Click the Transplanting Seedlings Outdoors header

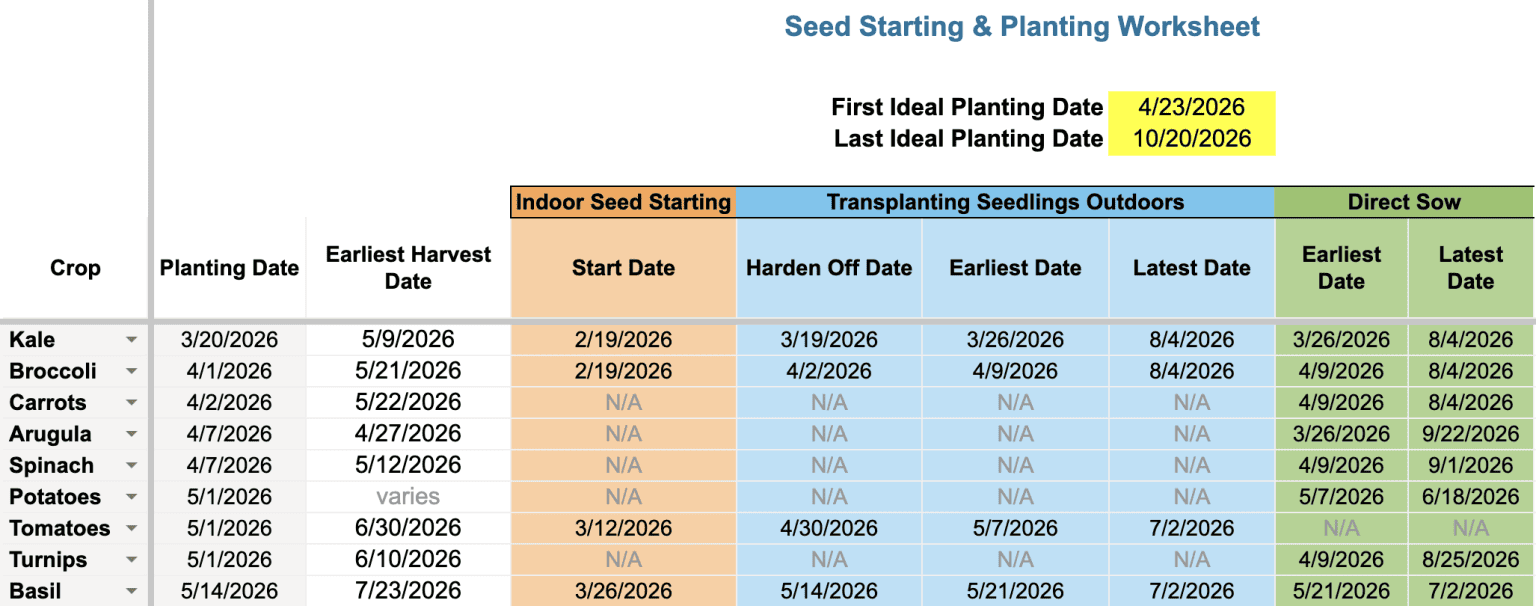1005,202
